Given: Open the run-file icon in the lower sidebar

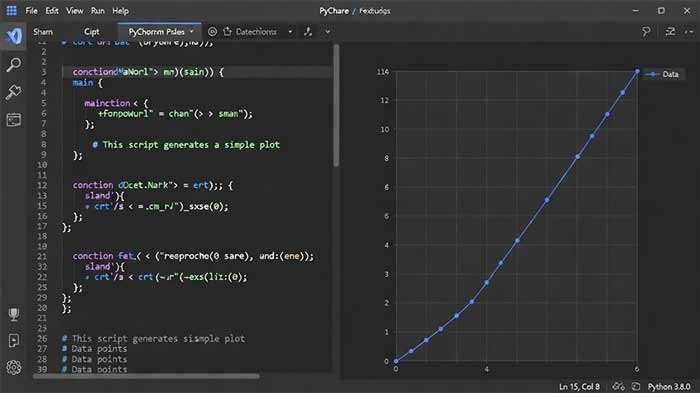Looking at the screenshot, I should click(x=14, y=341).
